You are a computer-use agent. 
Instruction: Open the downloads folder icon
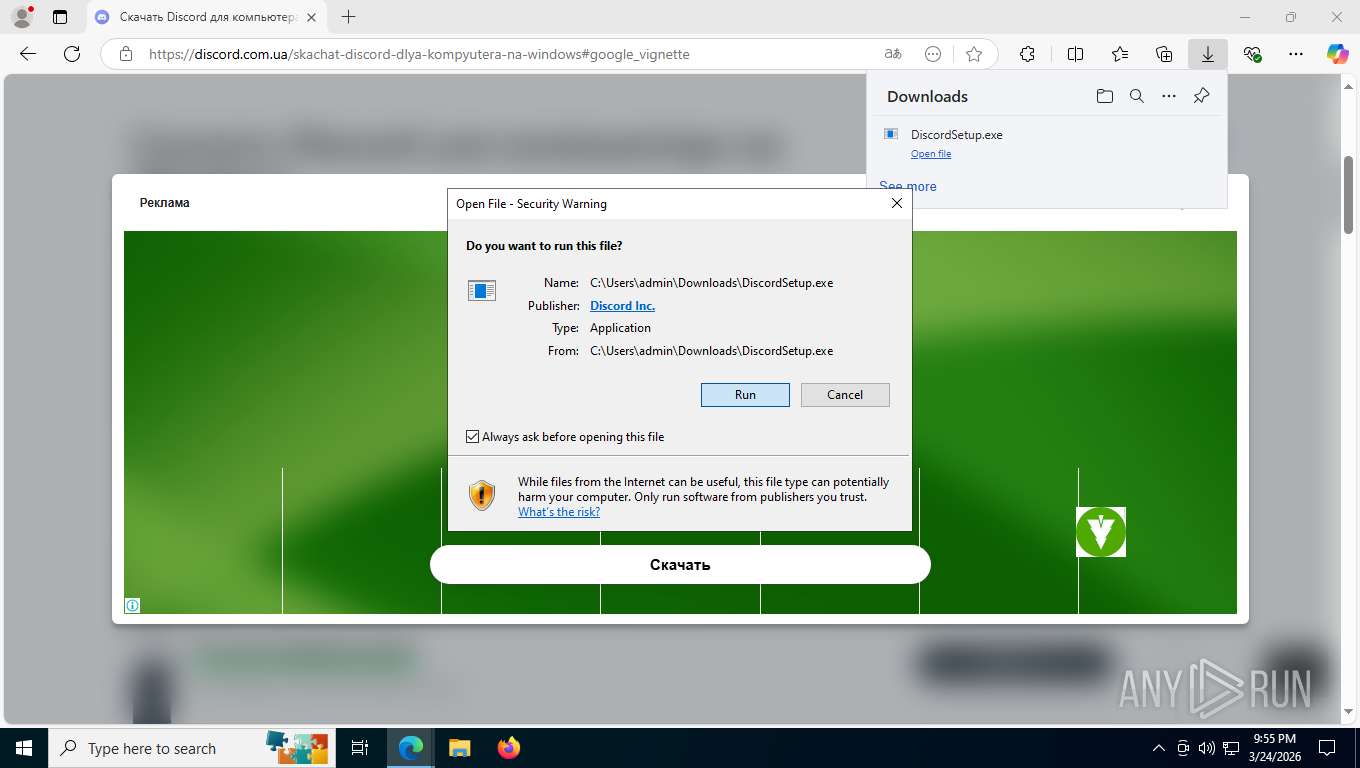[1104, 96]
